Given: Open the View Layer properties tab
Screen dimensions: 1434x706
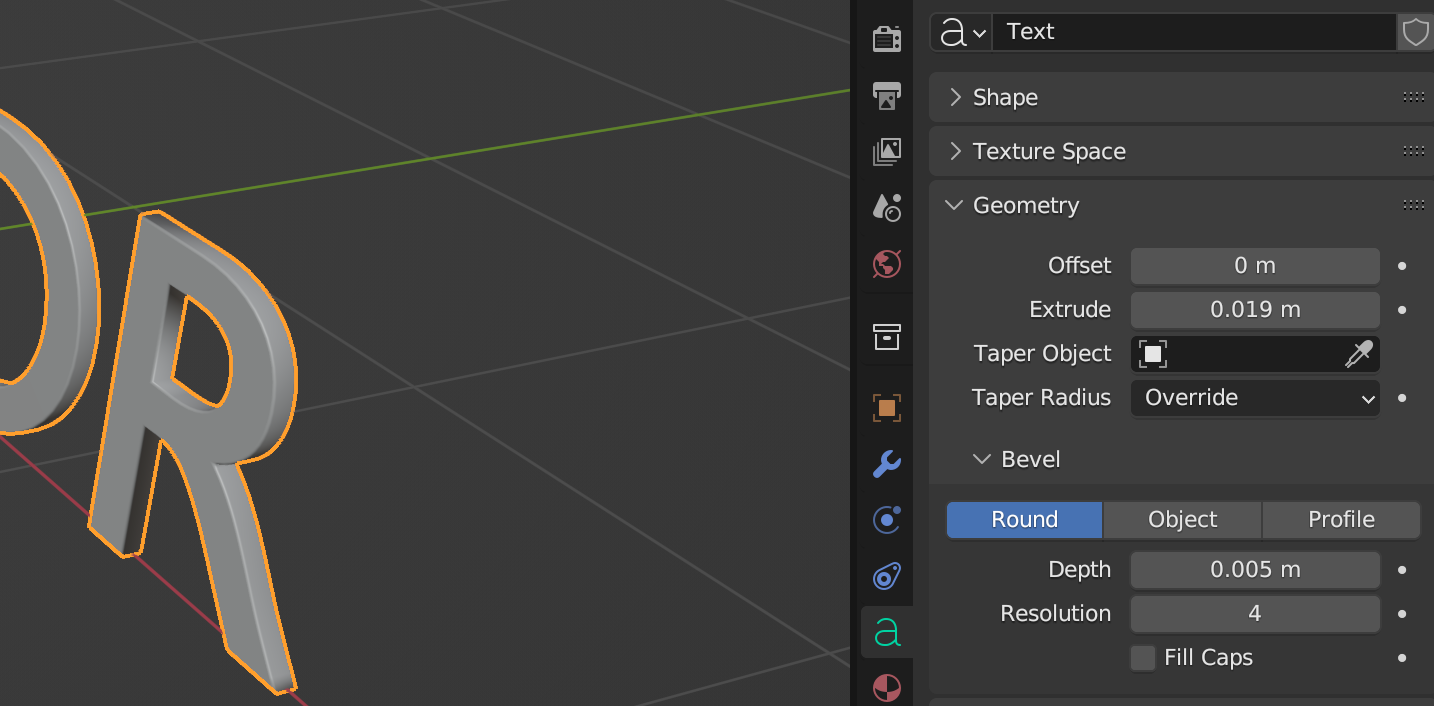Looking at the screenshot, I should [x=886, y=152].
